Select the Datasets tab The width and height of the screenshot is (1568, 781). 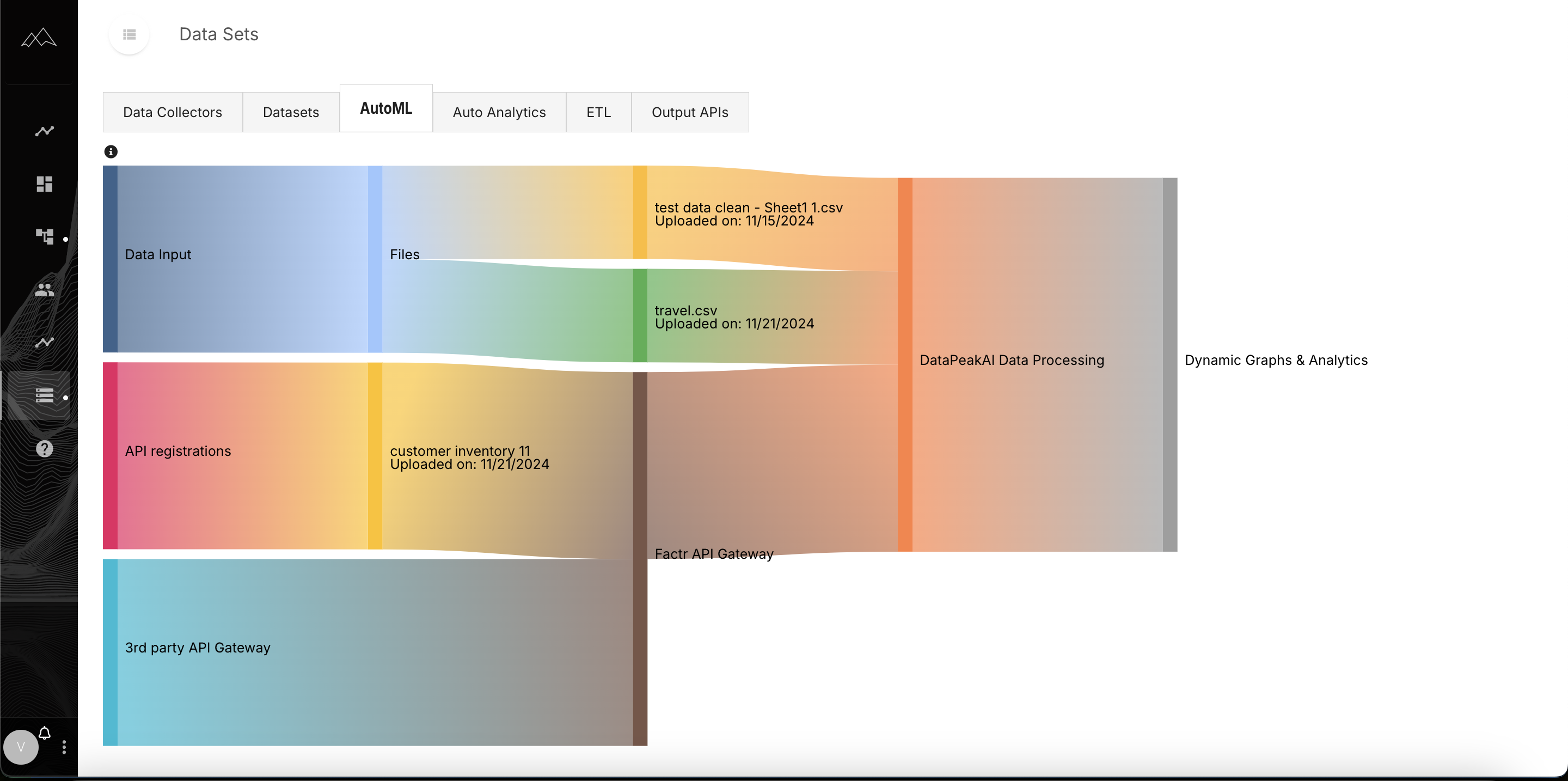[x=290, y=112]
